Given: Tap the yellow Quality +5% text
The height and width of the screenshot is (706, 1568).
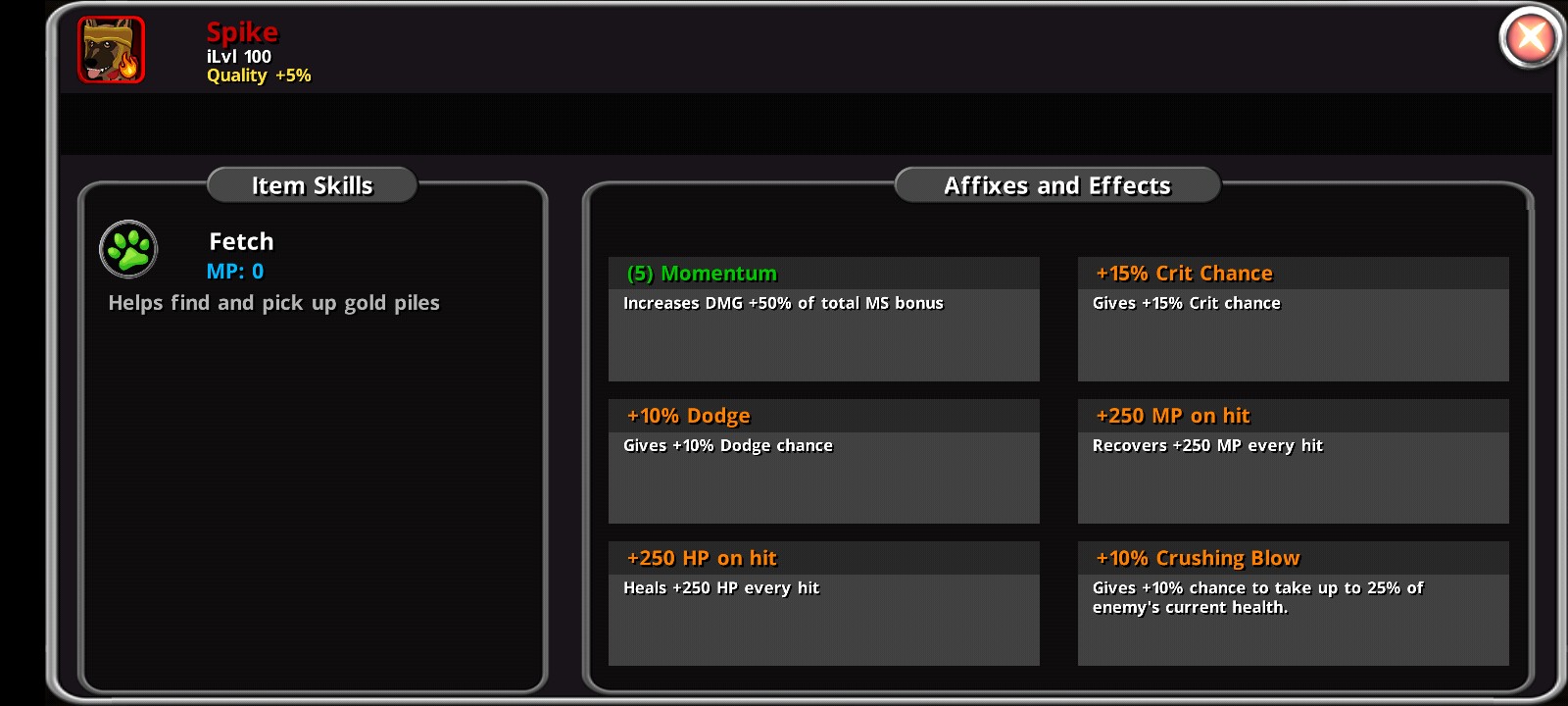Looking at the screenshot, I should [x=259, y=76].
